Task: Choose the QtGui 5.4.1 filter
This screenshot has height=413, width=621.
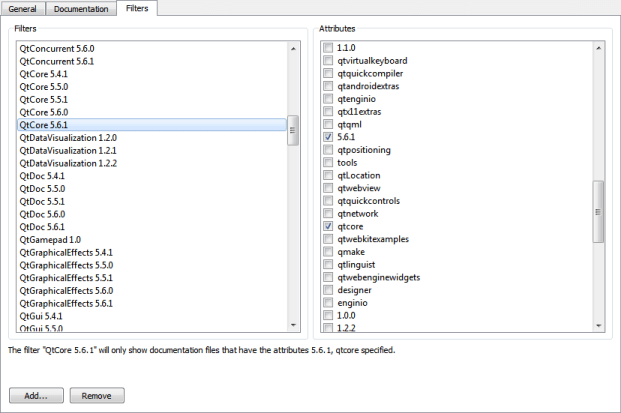Action: [x=152, y=316]
